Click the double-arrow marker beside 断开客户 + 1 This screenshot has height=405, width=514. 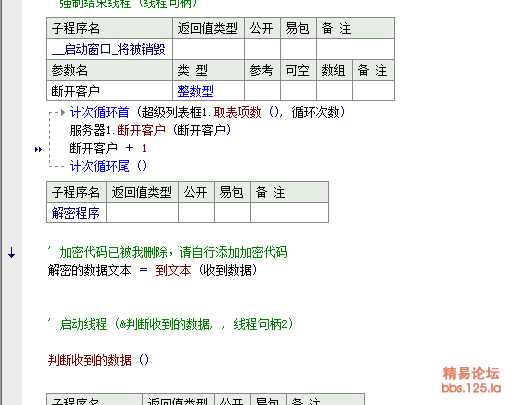(38, 149)
